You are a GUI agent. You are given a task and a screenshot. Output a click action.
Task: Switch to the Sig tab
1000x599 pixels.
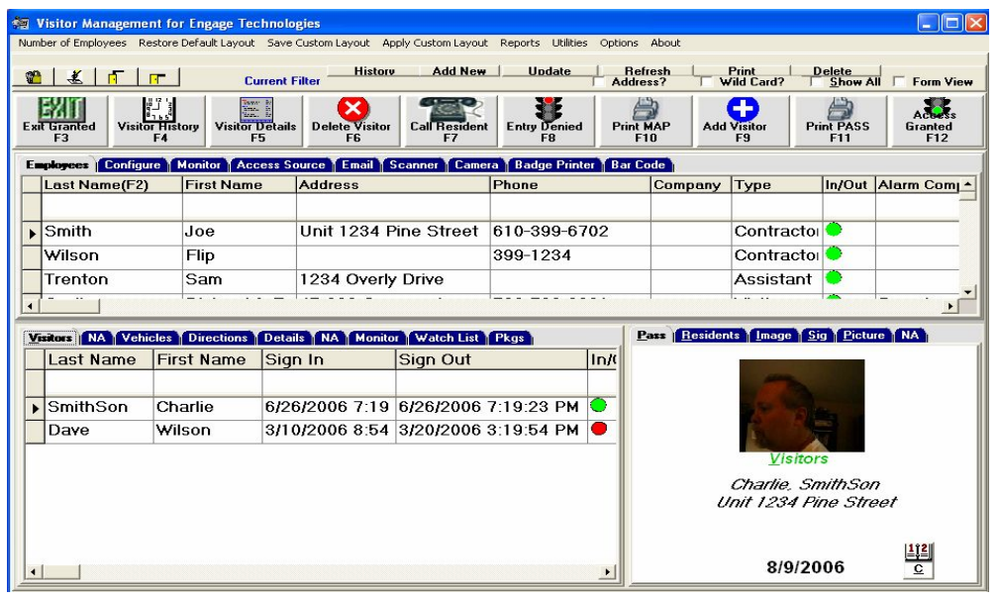pyautogui.click(x=817, y=335)
